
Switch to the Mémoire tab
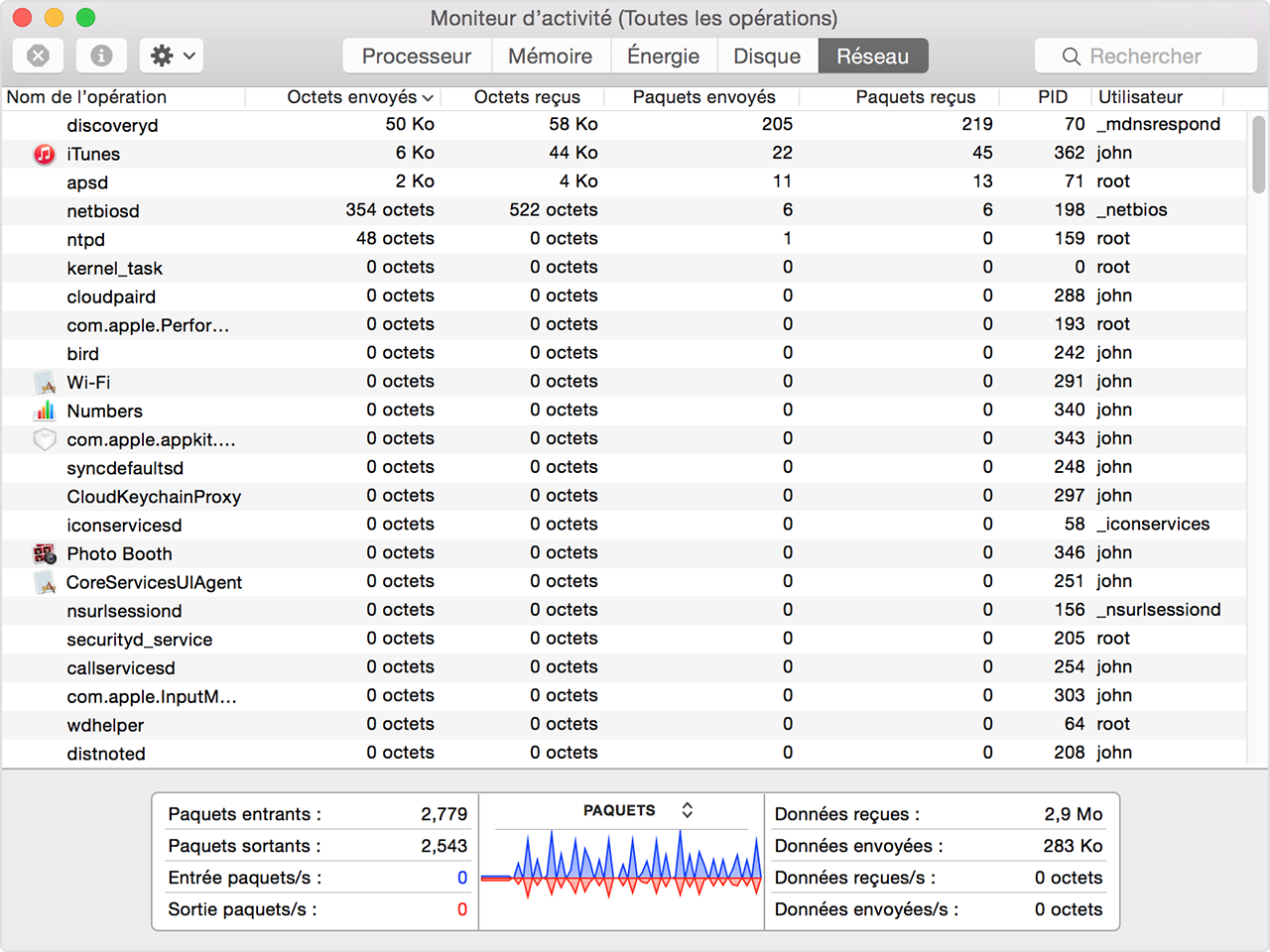(551, 56)
